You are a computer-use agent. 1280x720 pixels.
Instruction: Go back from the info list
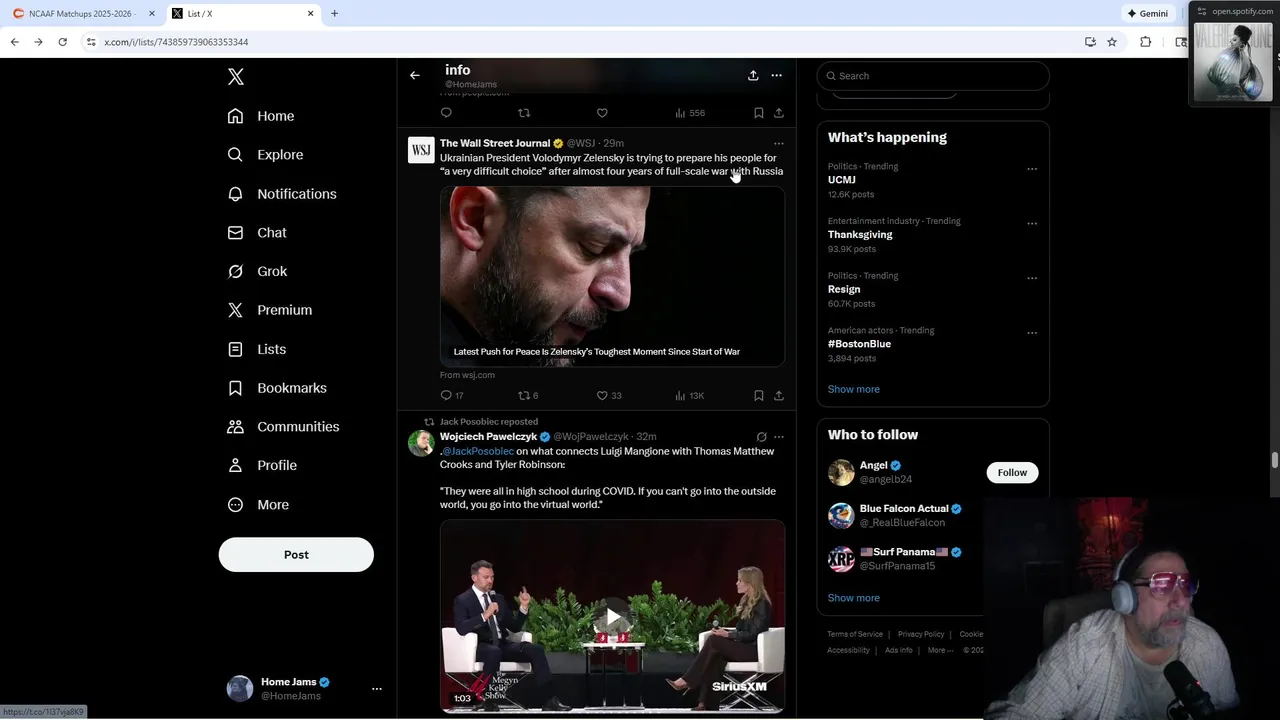pyautogui.click(x=414, y=75)
